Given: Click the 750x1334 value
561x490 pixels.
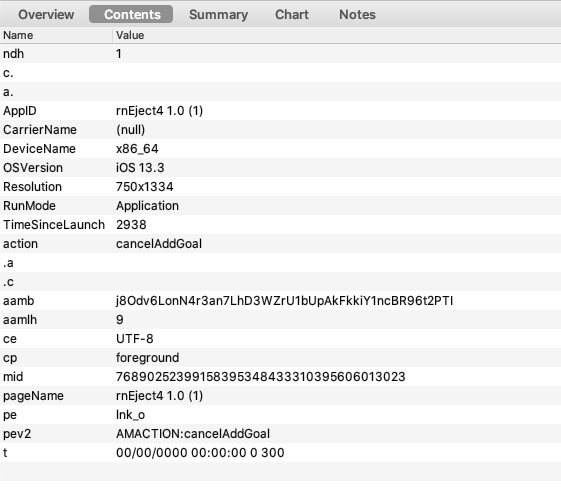Looking at the screenshot, I should pos(145,187).
